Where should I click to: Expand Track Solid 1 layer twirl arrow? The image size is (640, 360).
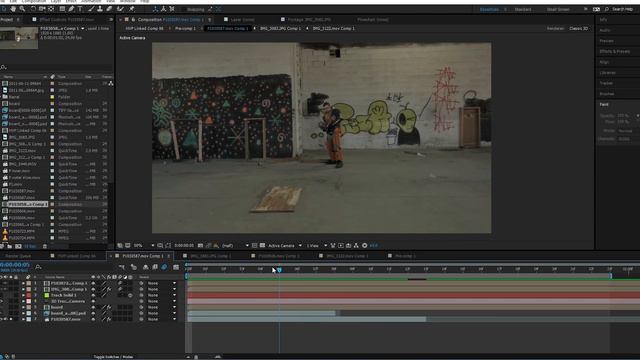point(23,295)
